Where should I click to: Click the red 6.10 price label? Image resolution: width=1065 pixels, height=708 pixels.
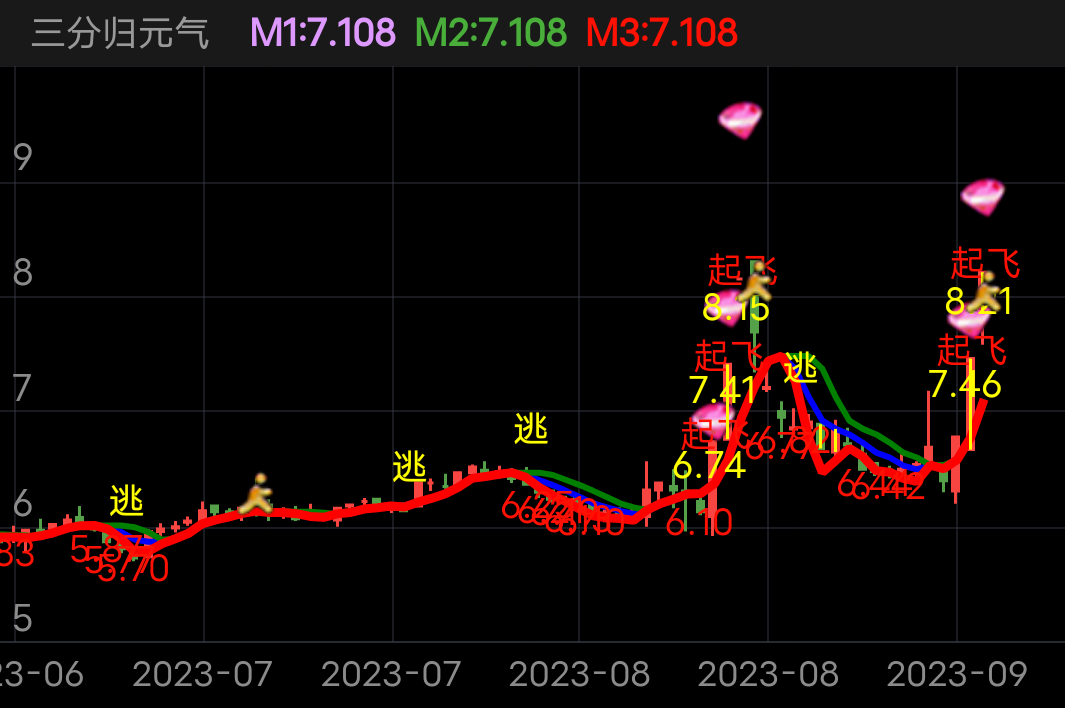coord(699,523)
